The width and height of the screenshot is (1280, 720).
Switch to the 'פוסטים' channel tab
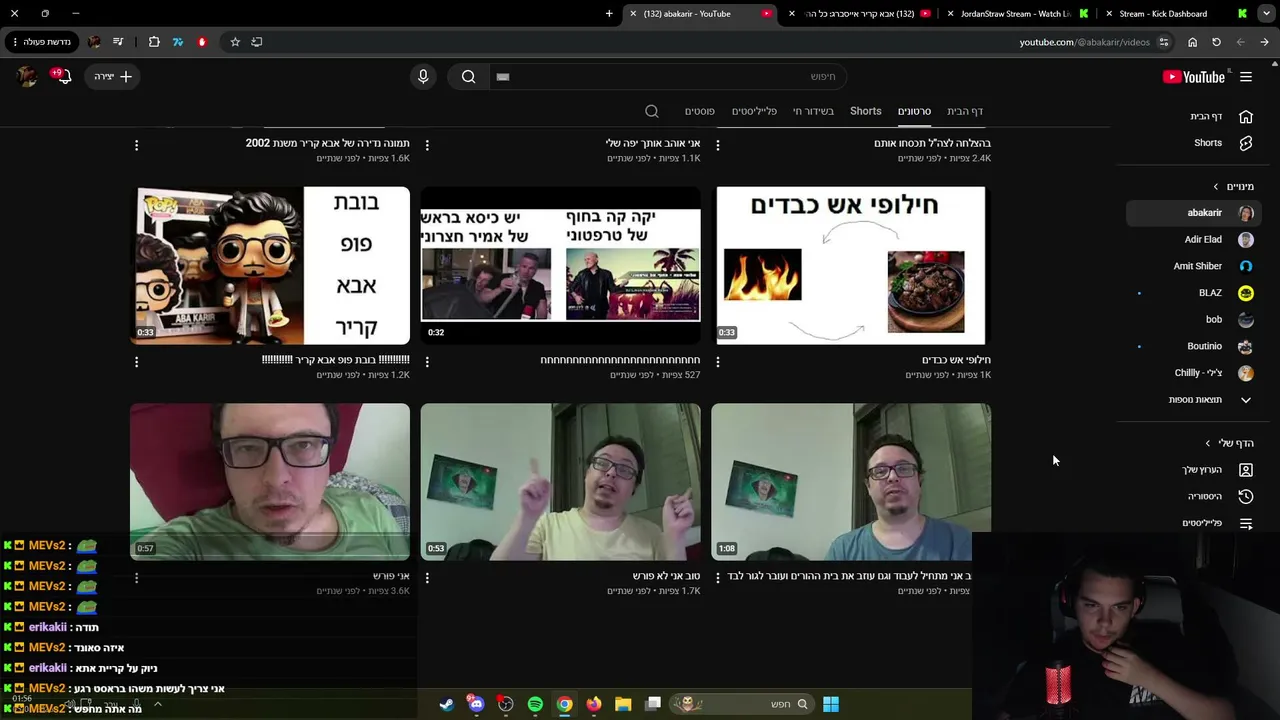point(699,111)
